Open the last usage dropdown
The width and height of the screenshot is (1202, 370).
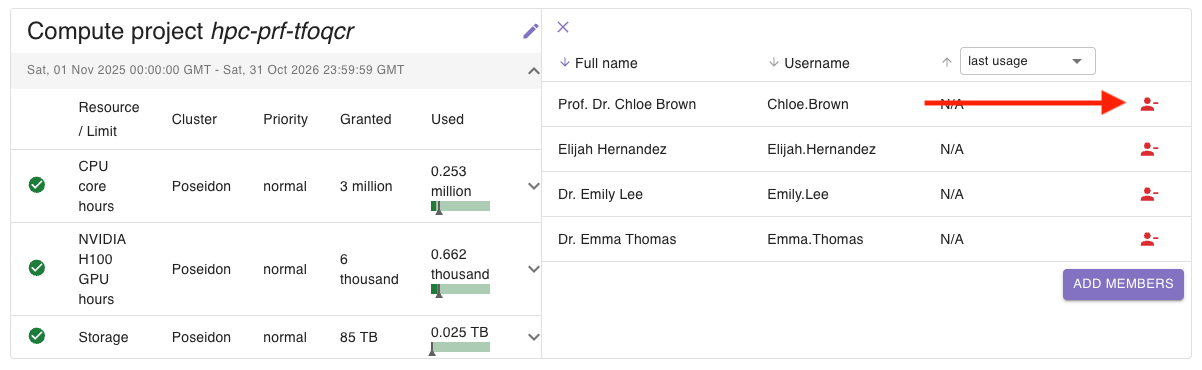(1027, 61)
